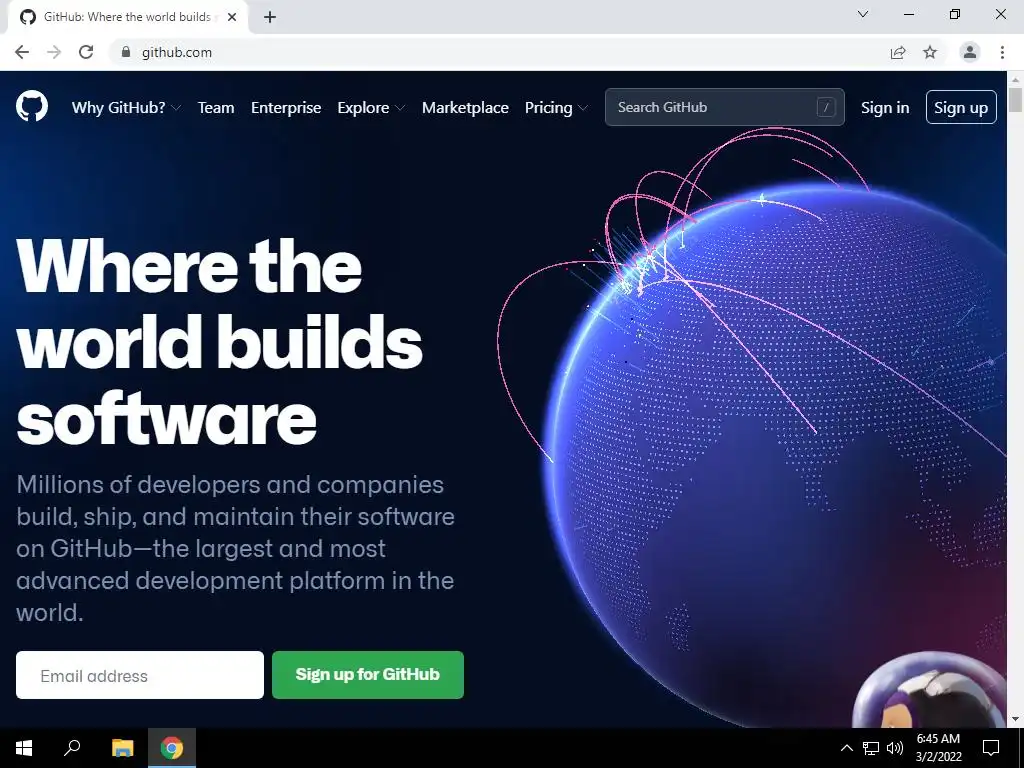
Task: Click the scrollbar down arrow
Action: [x=1015, y=719]
